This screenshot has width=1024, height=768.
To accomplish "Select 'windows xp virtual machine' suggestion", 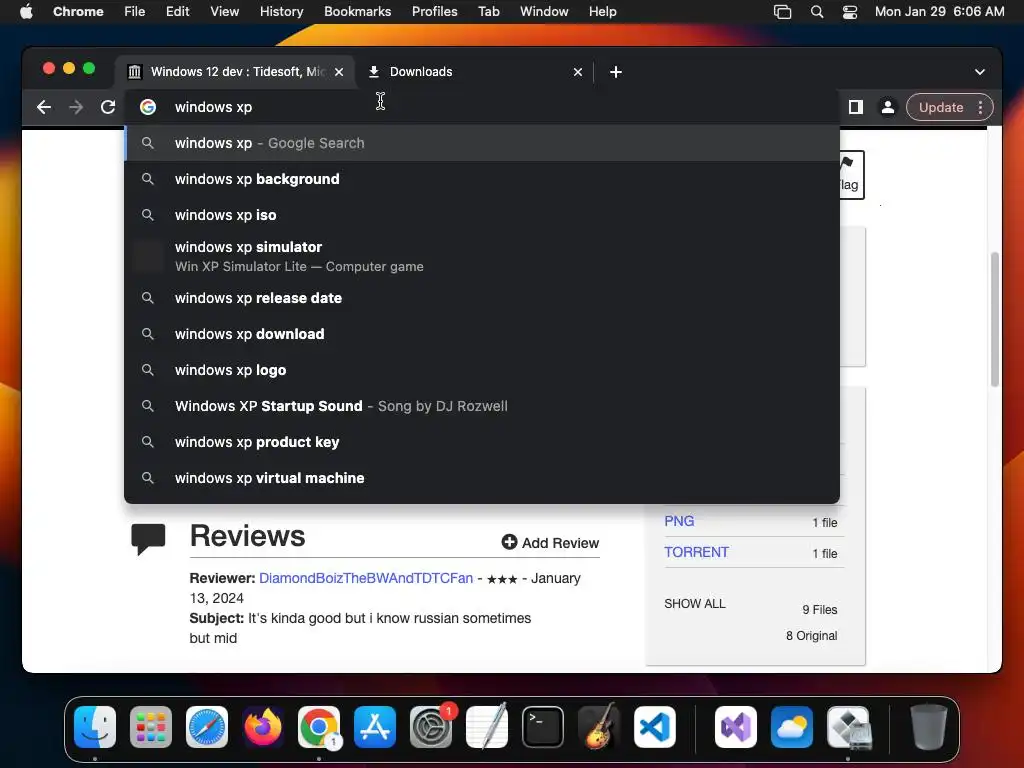I will [482, 477].
